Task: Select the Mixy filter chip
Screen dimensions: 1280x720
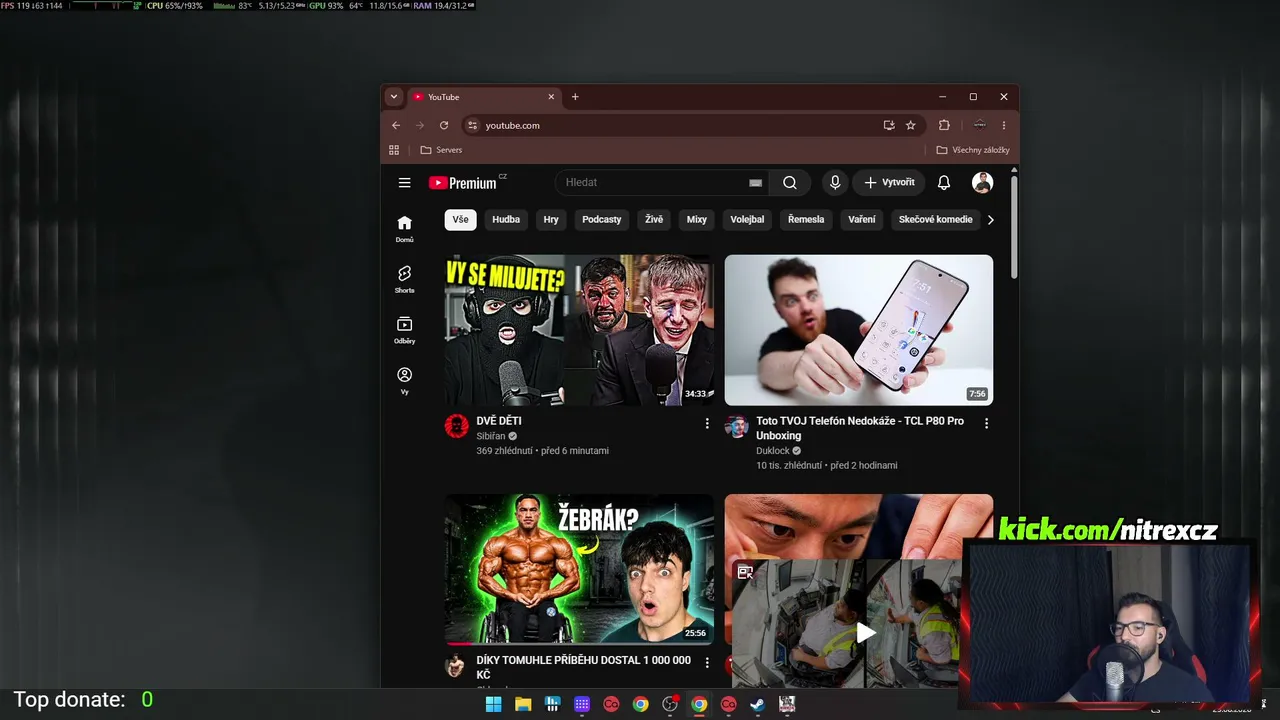Action: click(697, 220)
